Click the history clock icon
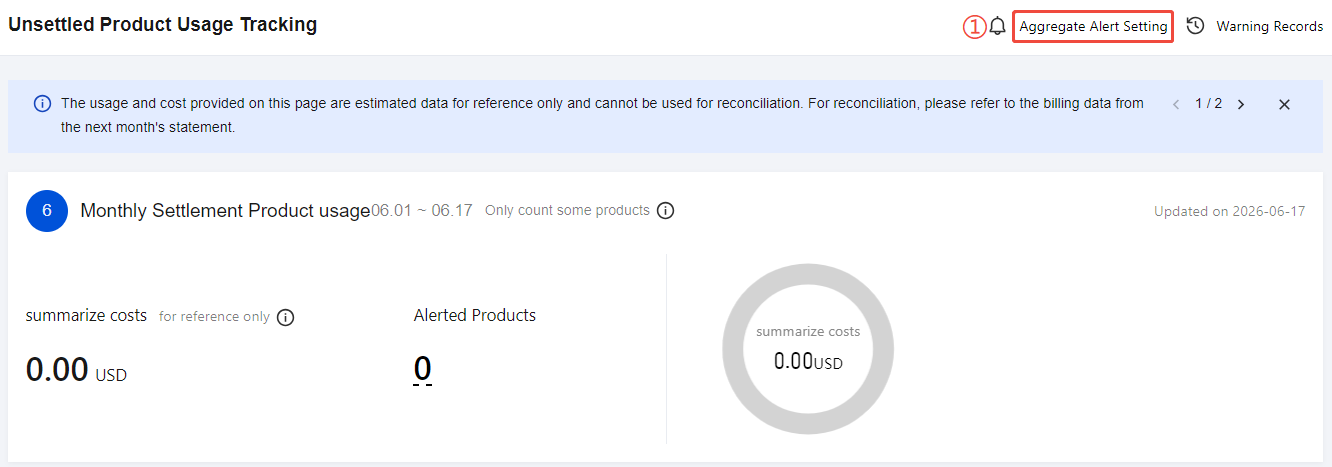Screen dimensions: 1332x467 tap(1195, 26)
